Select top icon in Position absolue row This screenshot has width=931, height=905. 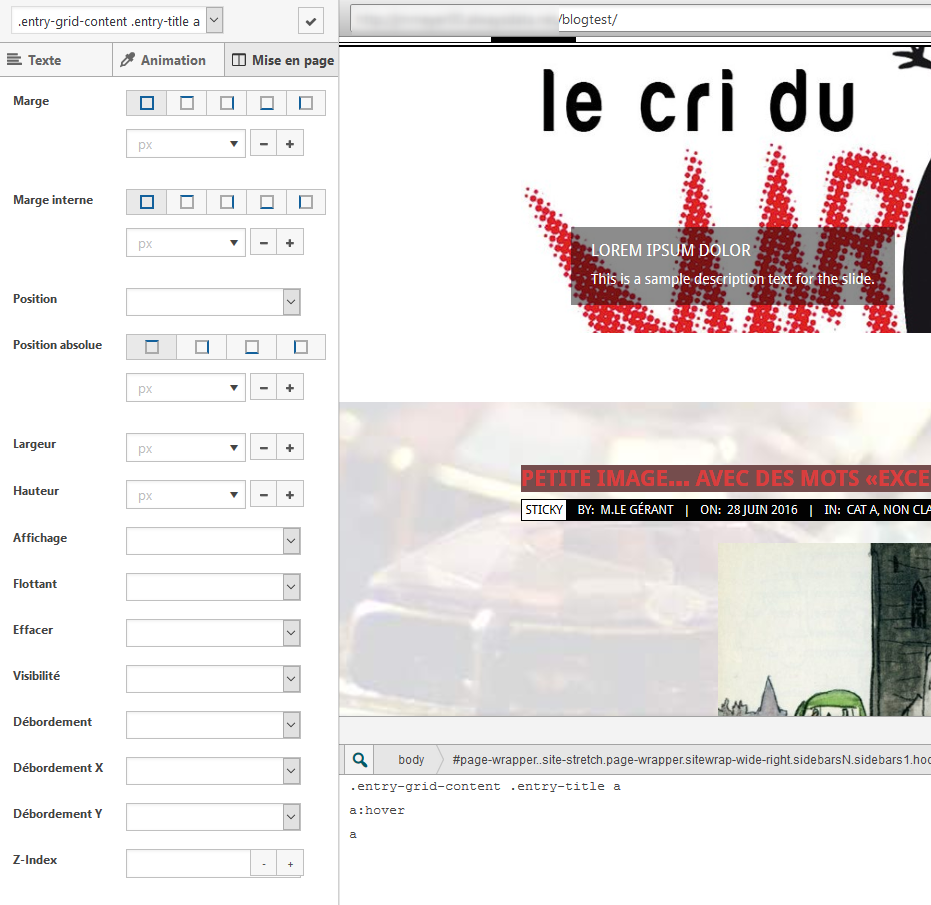pos(151,347)
